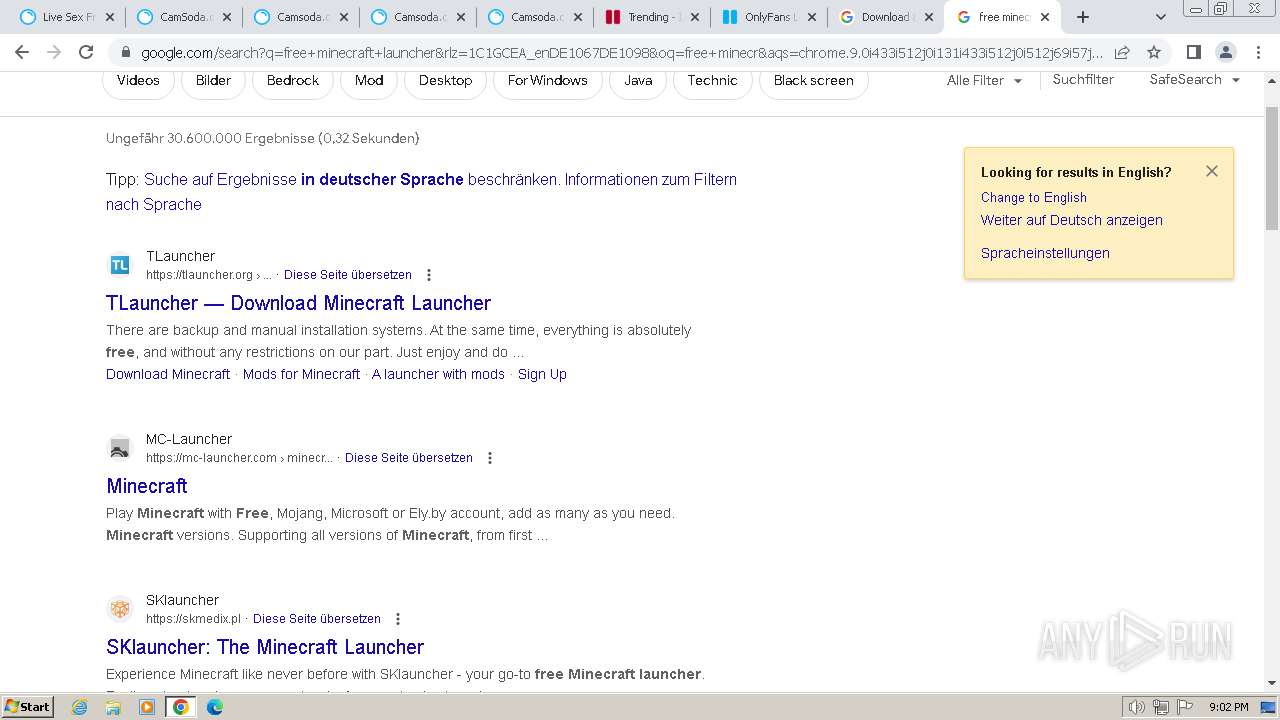Close the active free minecraft tab
This screenshot has height=720, width=1280.
click(1045, 17)
